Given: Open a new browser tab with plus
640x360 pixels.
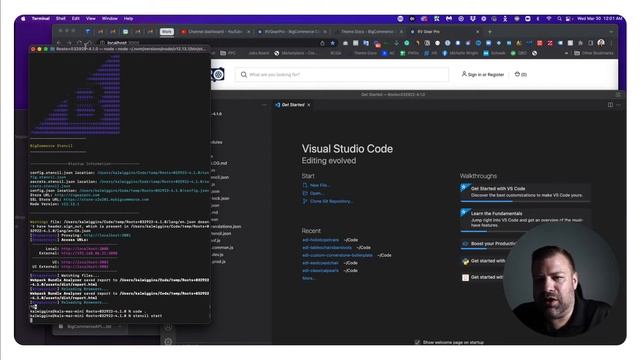Looking at the screenshot, I should 490,31.
